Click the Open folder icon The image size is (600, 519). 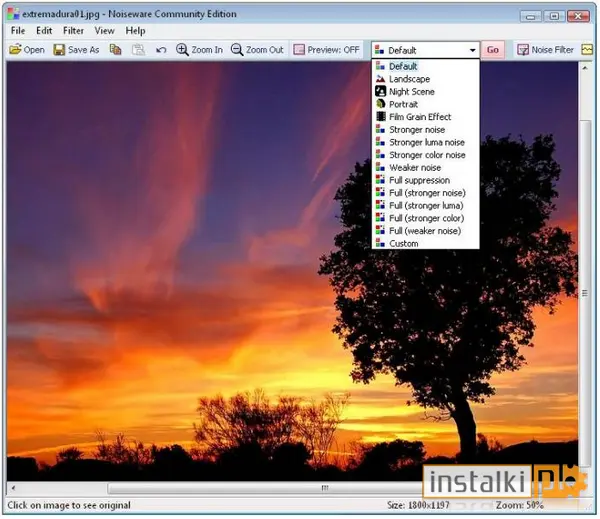tap(15, 50)
